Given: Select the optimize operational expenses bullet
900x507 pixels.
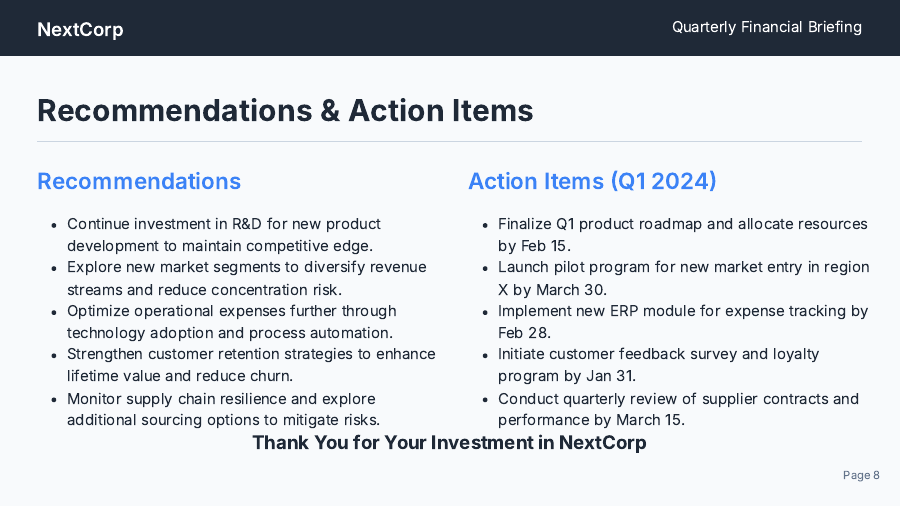Looking at the screenshot, I should (231, 322).
